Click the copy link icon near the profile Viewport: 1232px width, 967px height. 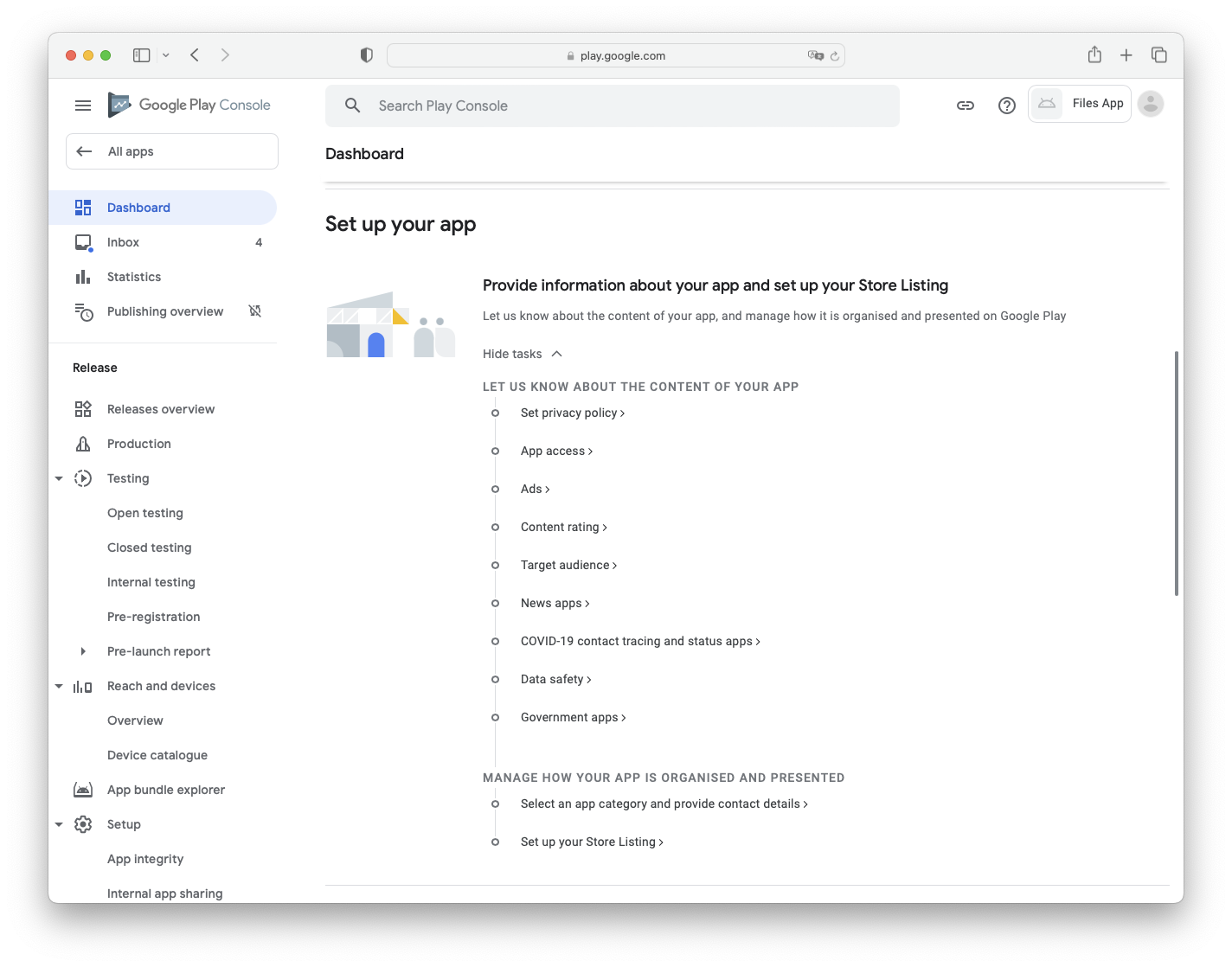[x=966, y=105]
